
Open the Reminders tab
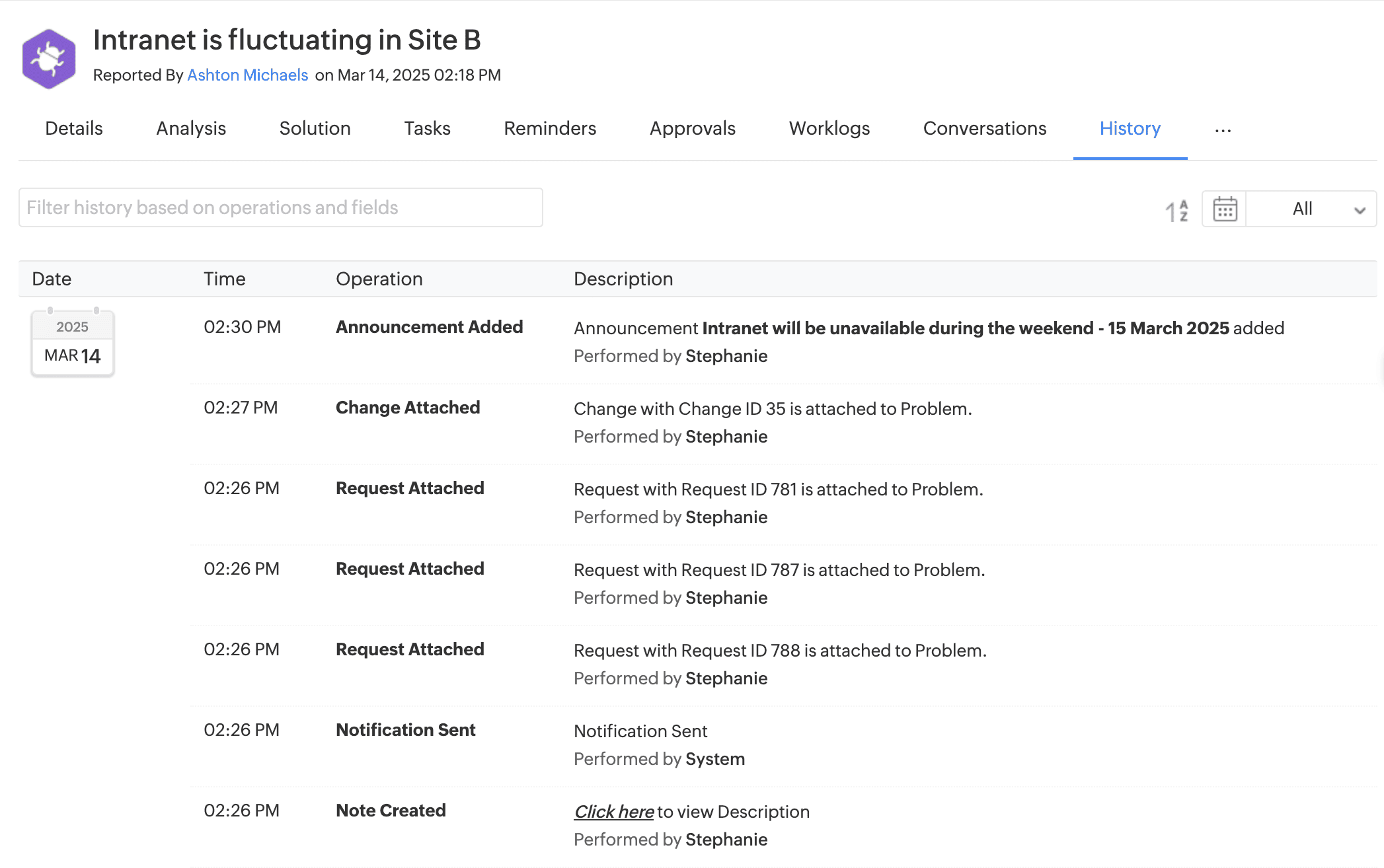550,128
